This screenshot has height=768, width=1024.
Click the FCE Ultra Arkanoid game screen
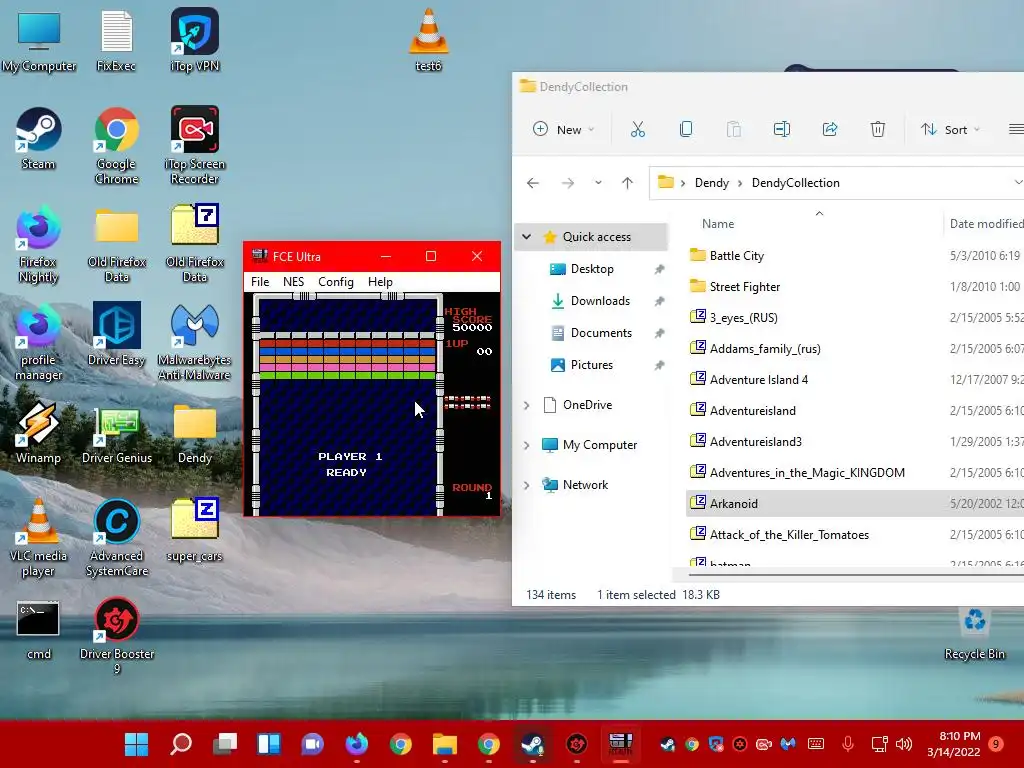click(372, 404)
